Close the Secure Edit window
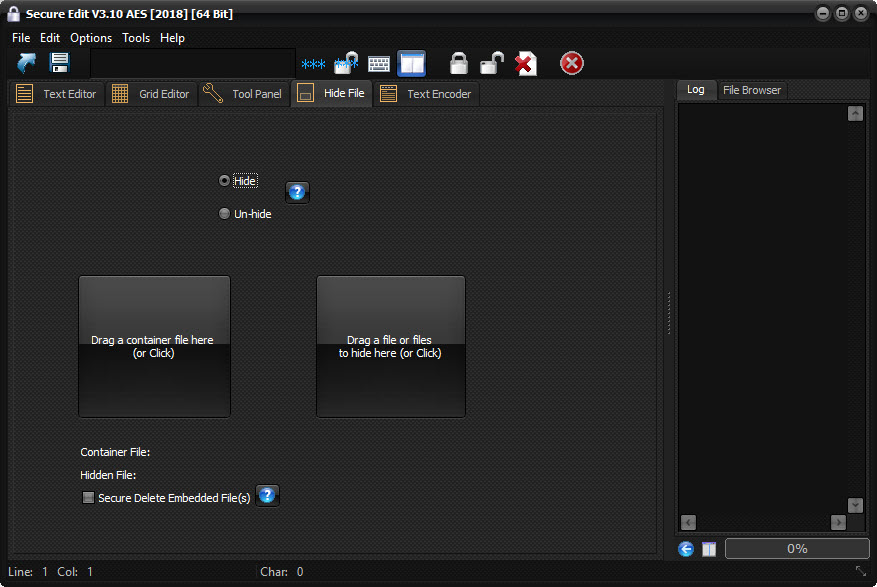This screenshot has height=587, width=877. (861, 13)
